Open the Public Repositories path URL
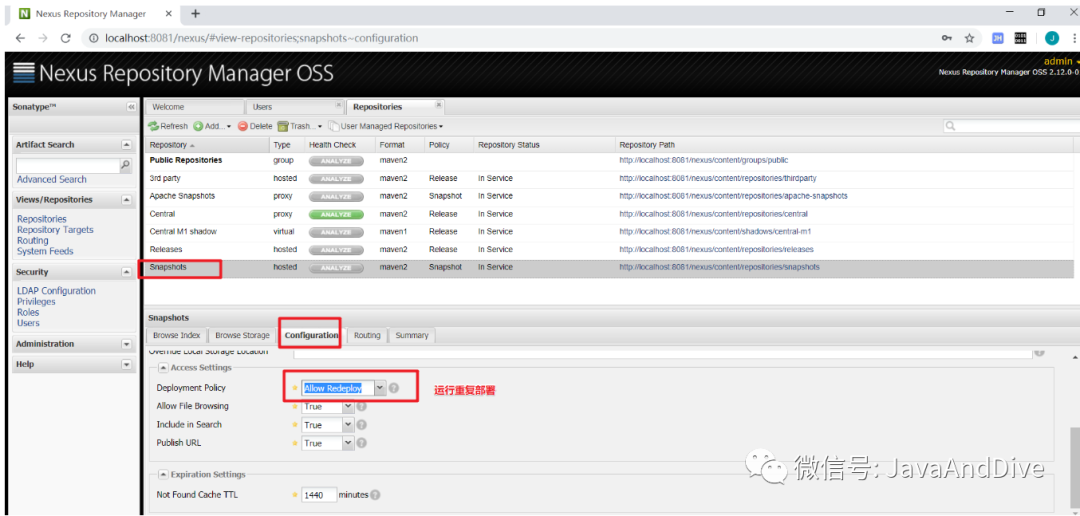Viewport: 1080px width, 516px height. 703,161
